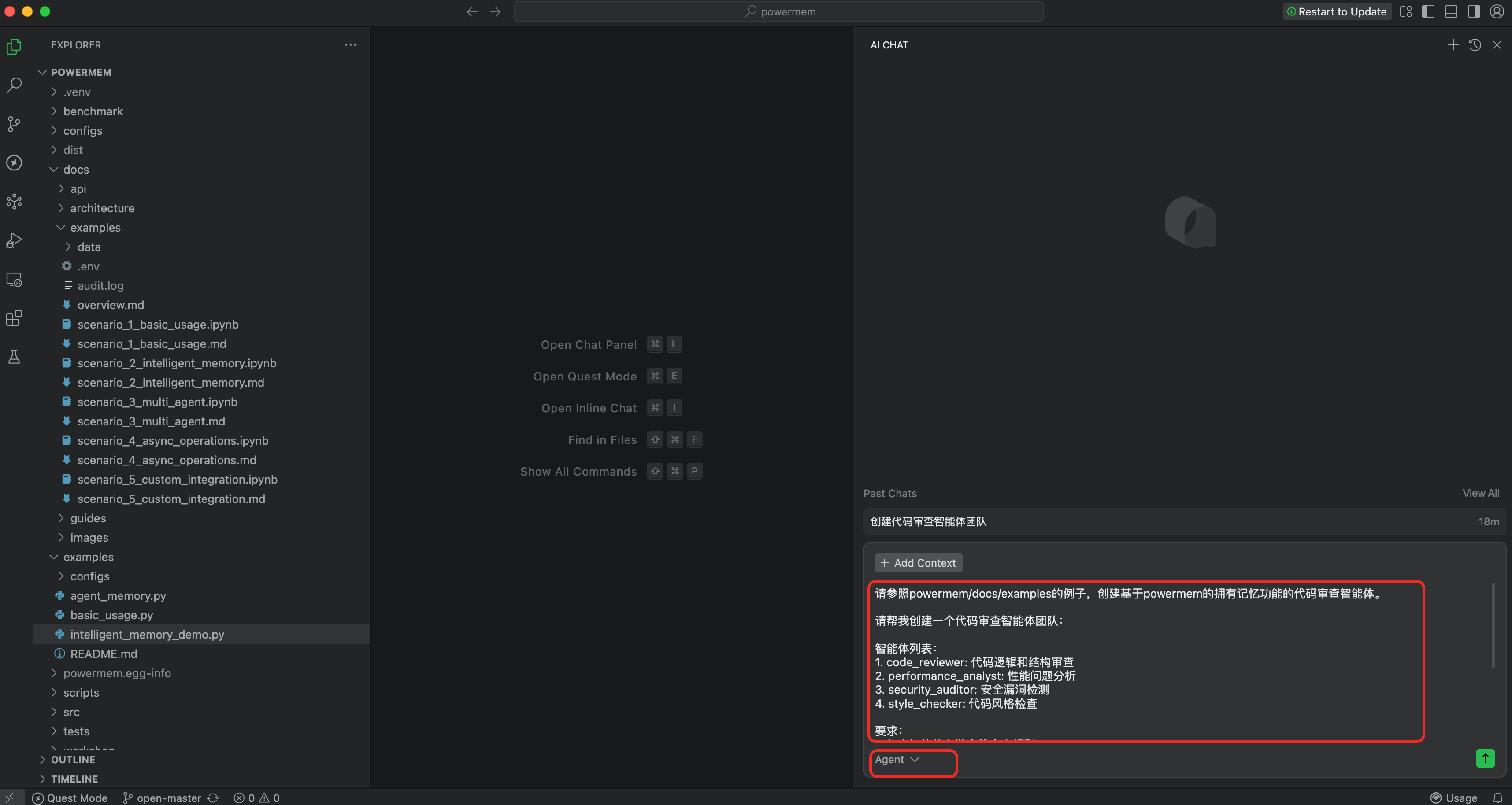1512x805 pixels.
Task: Click View All past chats link
Action: tap(1480, 493)
